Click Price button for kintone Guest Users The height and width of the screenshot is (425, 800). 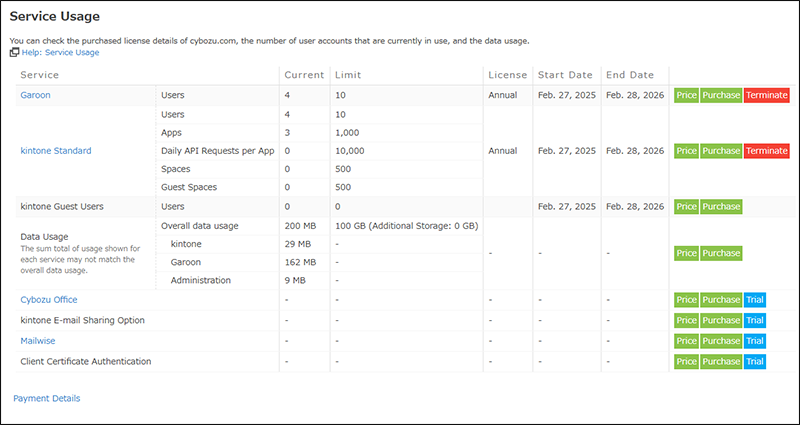[686, 207]
